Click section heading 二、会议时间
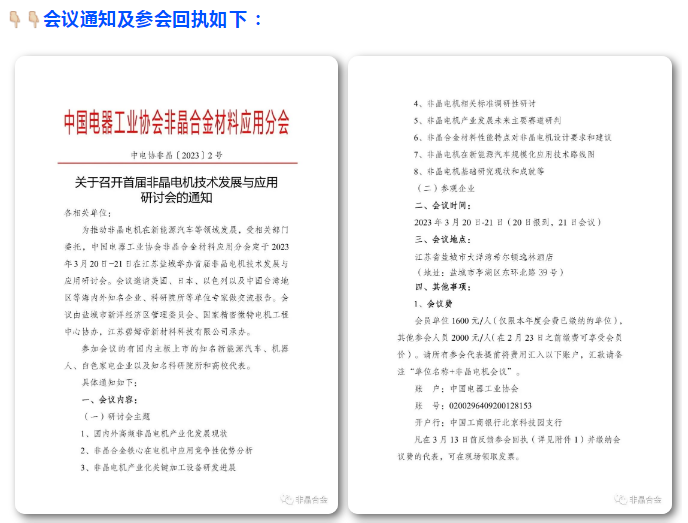Viewport: 688px width, 523px height. [x=443, y=205]
